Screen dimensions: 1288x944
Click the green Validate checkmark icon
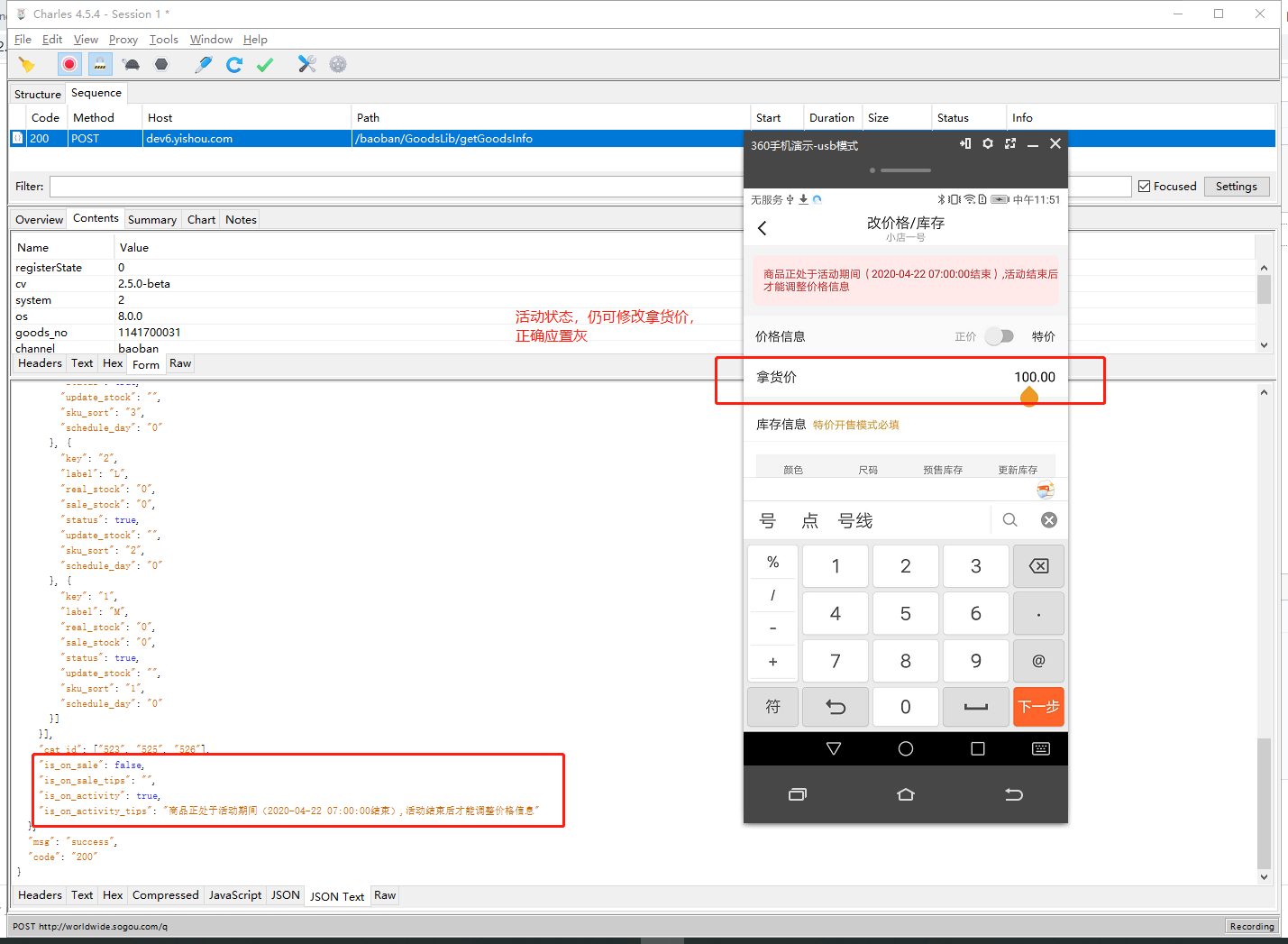click(x=265, y=64)
